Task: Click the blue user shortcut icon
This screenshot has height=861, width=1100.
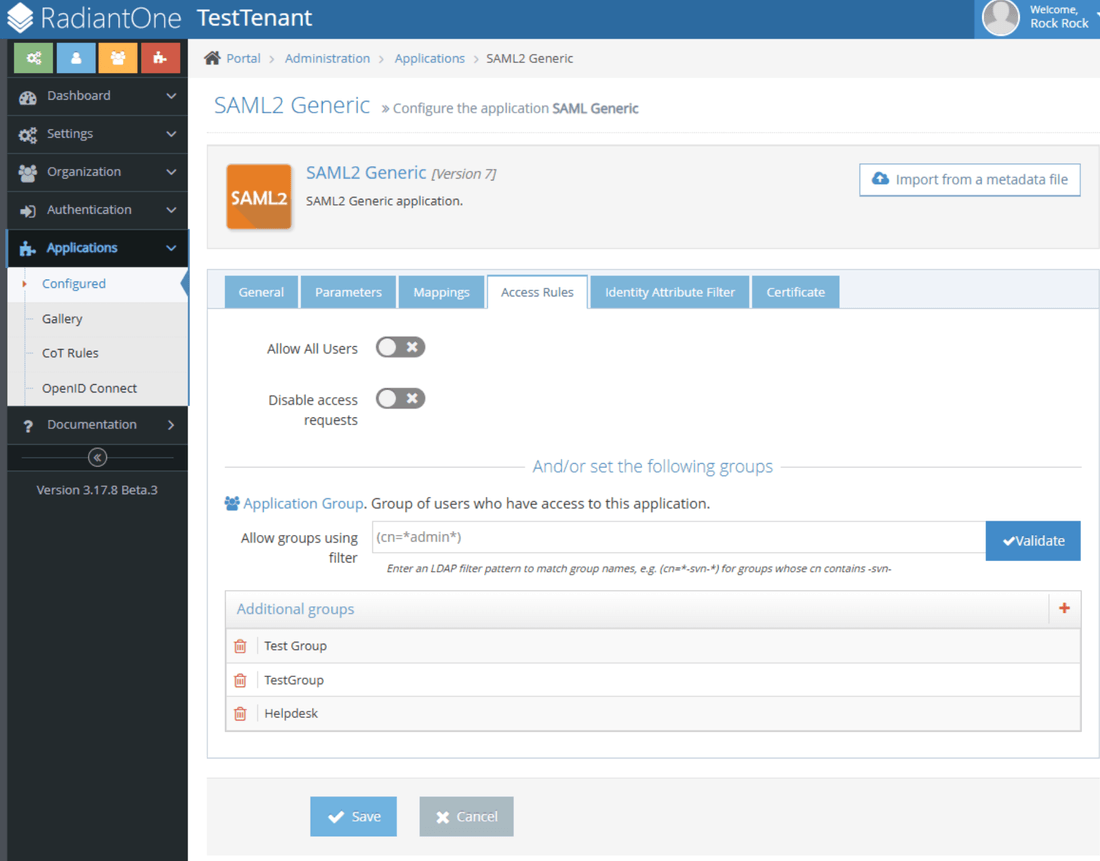Action: pos(76,58)
